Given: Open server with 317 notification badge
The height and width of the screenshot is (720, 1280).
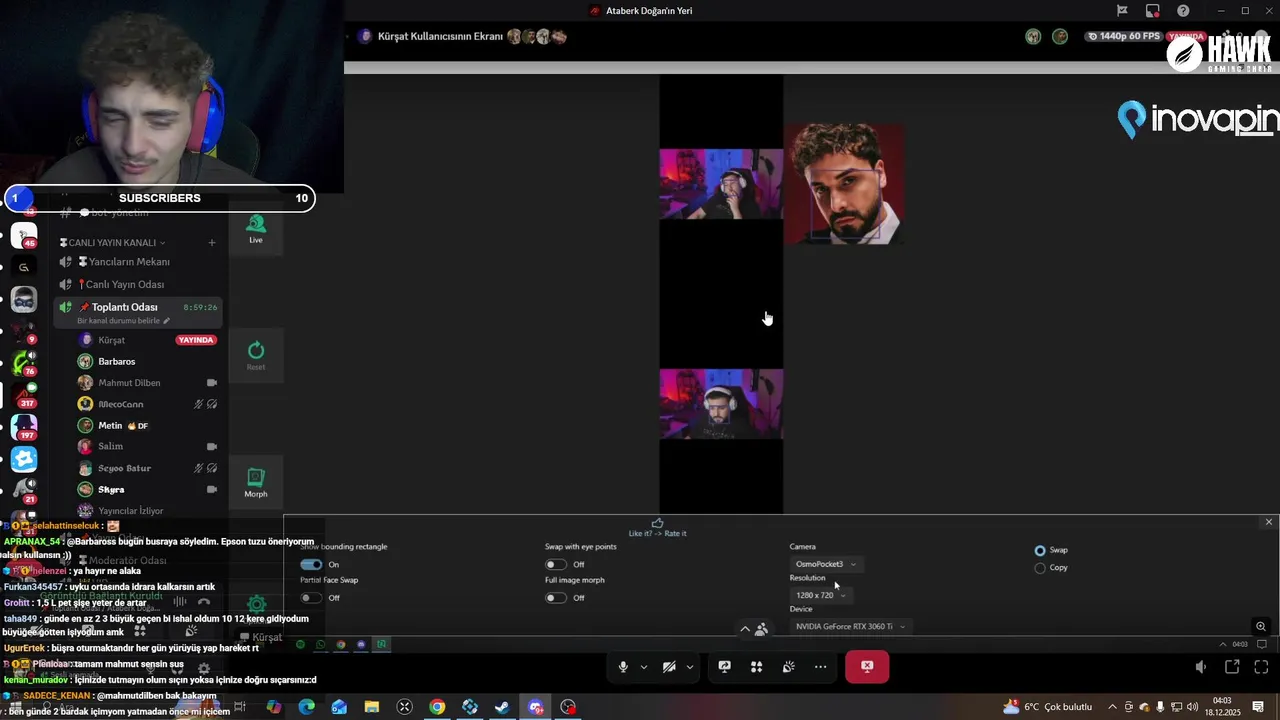Looking at the screenshot, I should [x=24, y=395].
